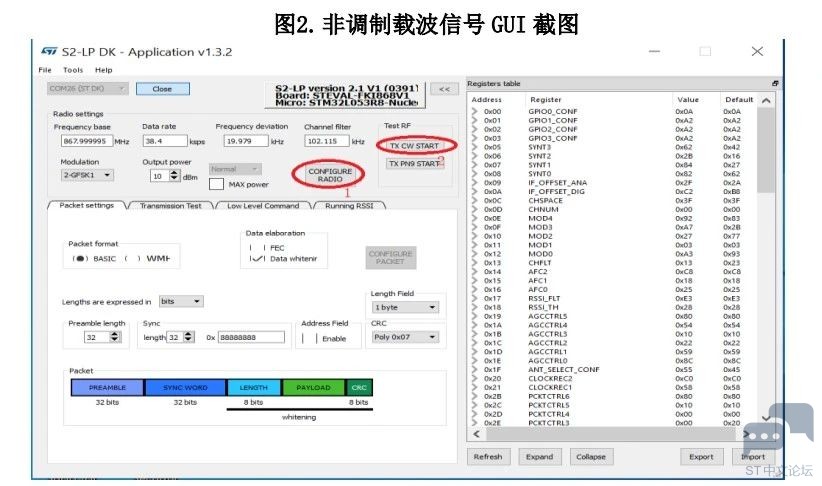The image size is (822, 486).
Task: Expand register 0x2B PCKTCTRL6 row
Action: (474, 396)
